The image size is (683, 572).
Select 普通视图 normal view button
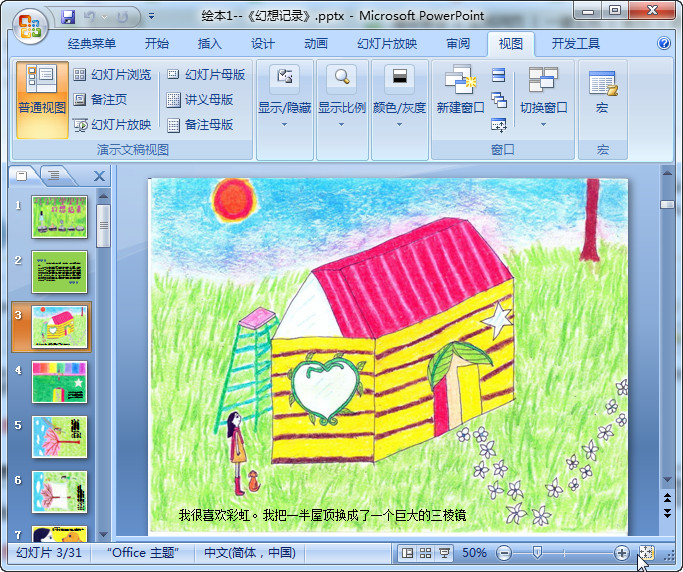point(42,100)
